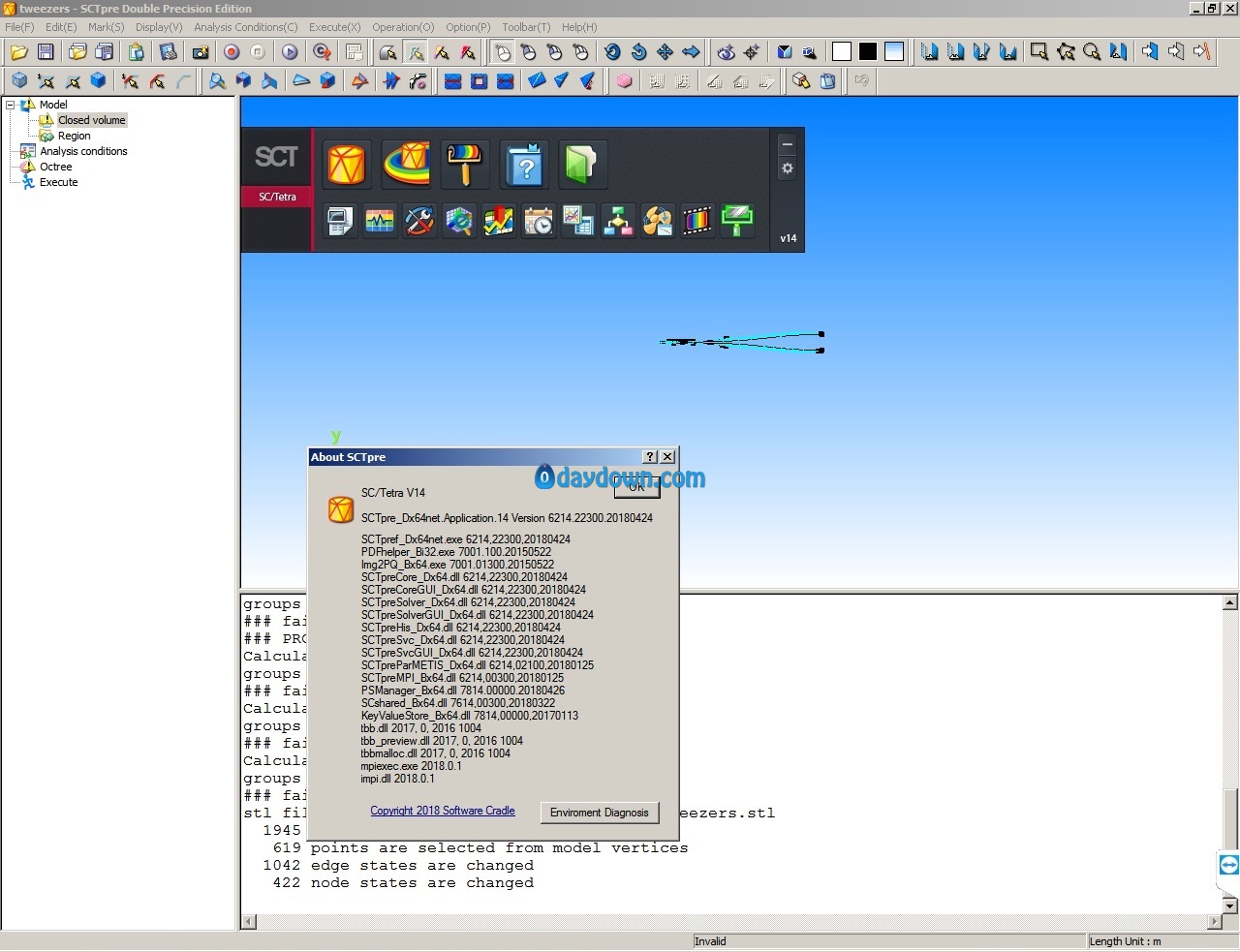Click the four-way pan arrows icon
The image size is (1240, 952).
click(665, 52)
